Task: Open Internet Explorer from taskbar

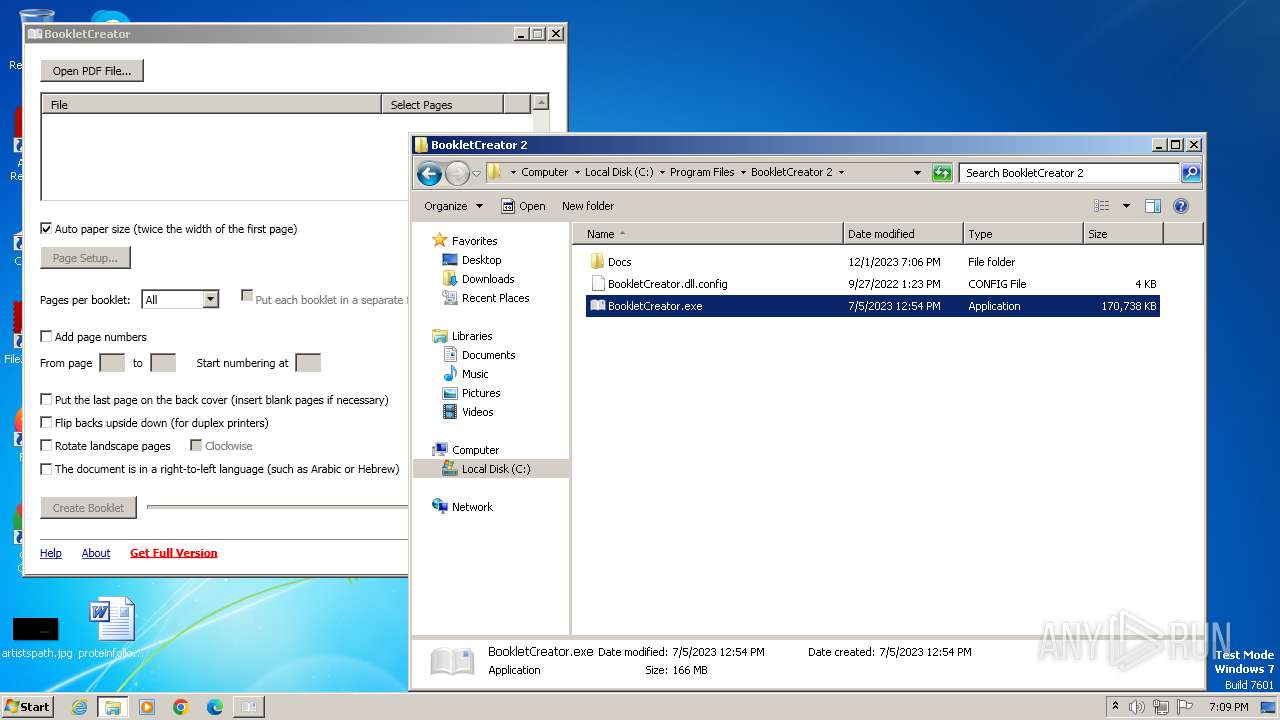Action: (x=79, y=707)
